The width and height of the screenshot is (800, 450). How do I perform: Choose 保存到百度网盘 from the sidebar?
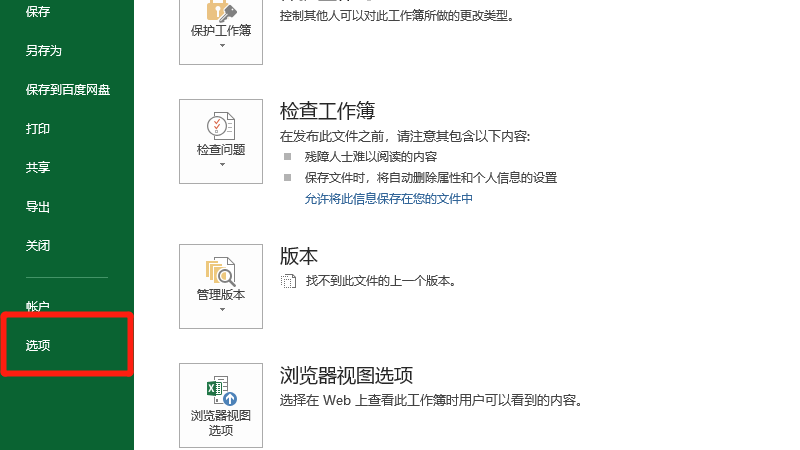pyautogui.click(x=67, y=90)
